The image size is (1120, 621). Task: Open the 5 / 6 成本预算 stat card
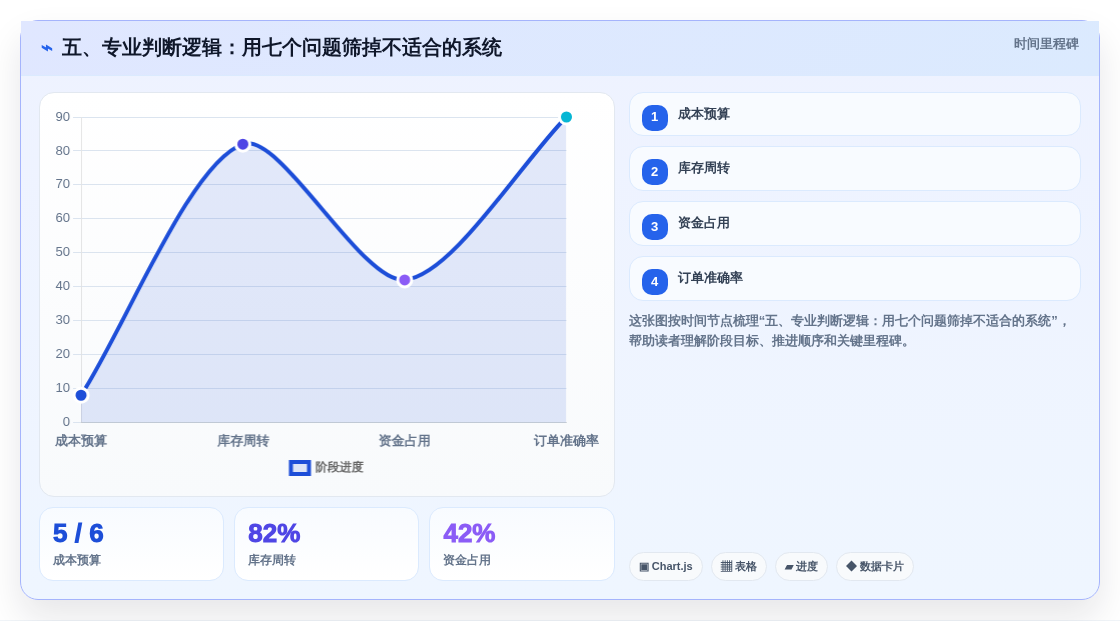click(131, 544)
